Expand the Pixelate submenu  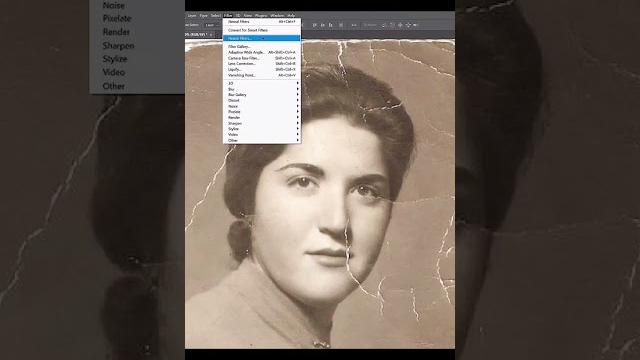pos(262,112)
